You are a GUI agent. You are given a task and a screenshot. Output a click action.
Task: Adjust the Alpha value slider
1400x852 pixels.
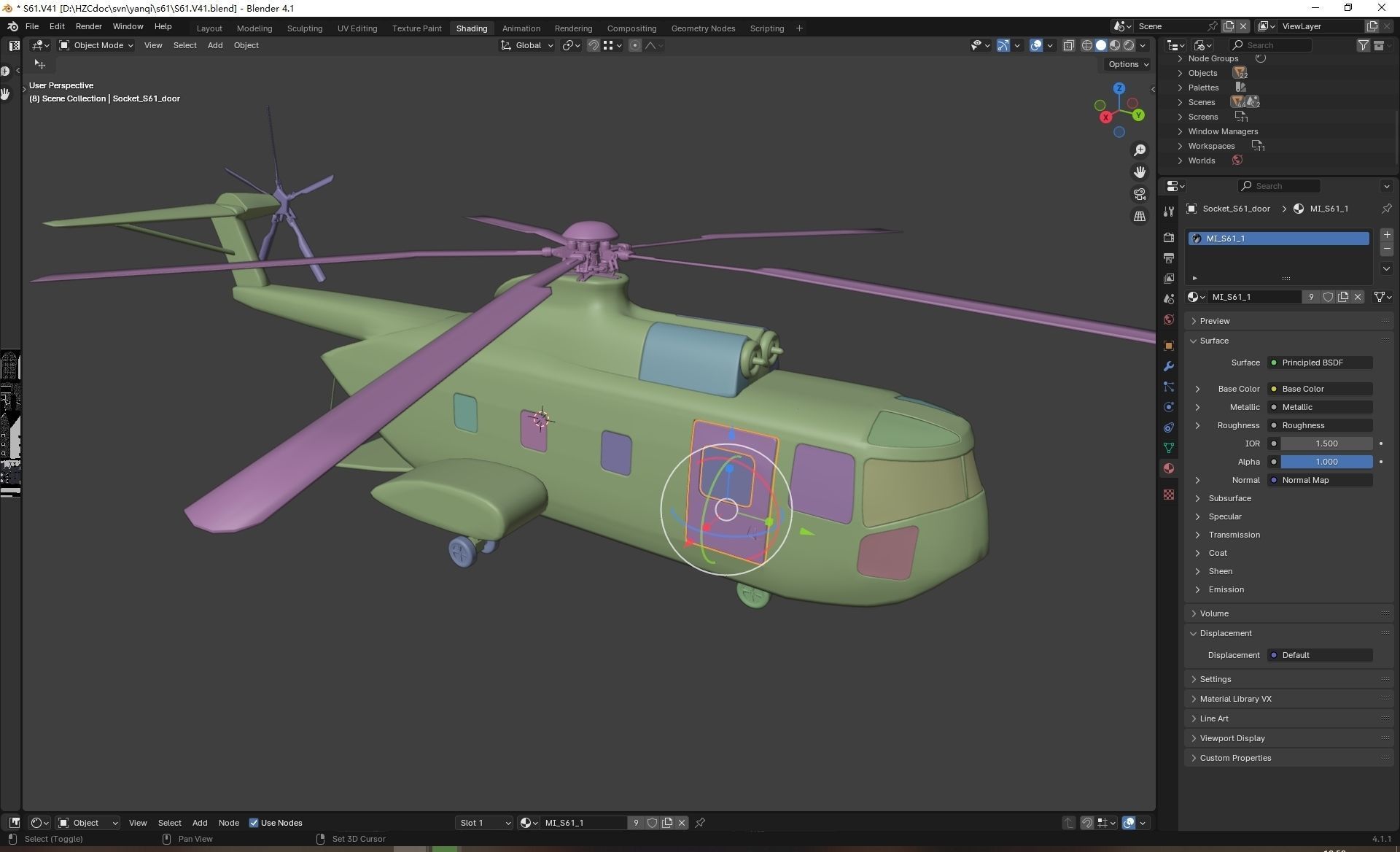tap(1326, 462)
